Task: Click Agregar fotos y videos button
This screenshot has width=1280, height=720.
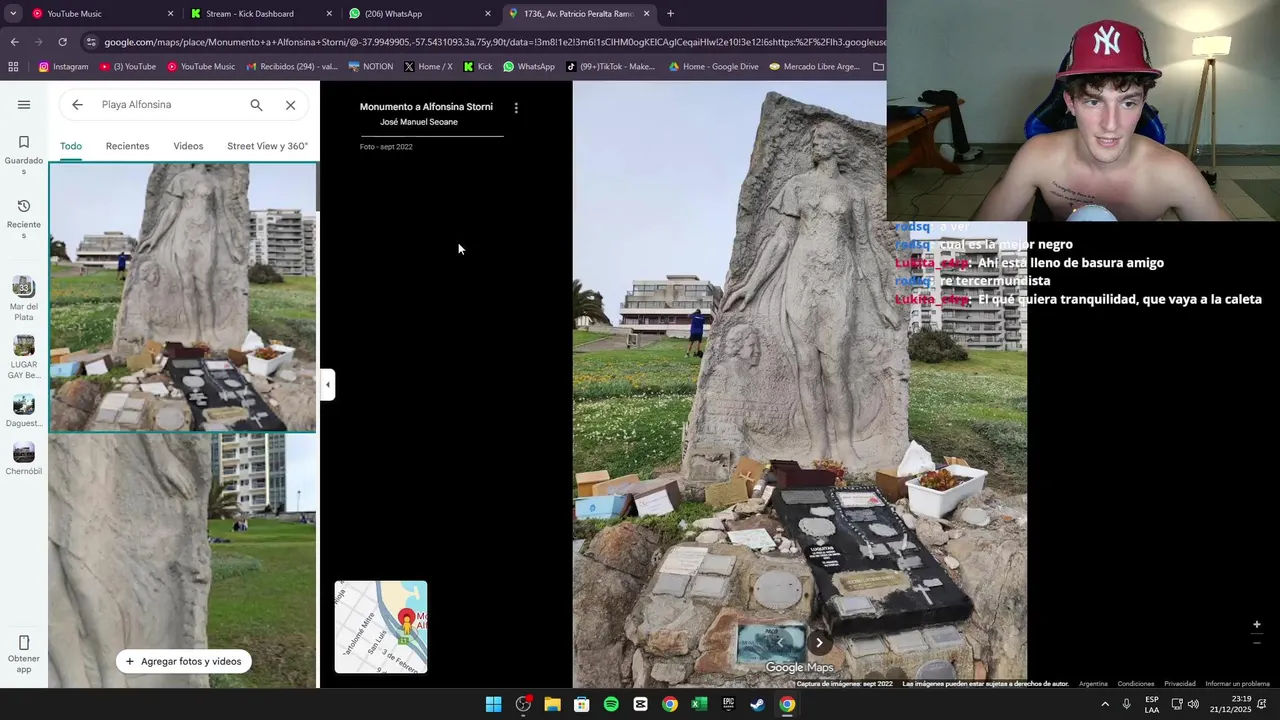Action: point(183,661)
